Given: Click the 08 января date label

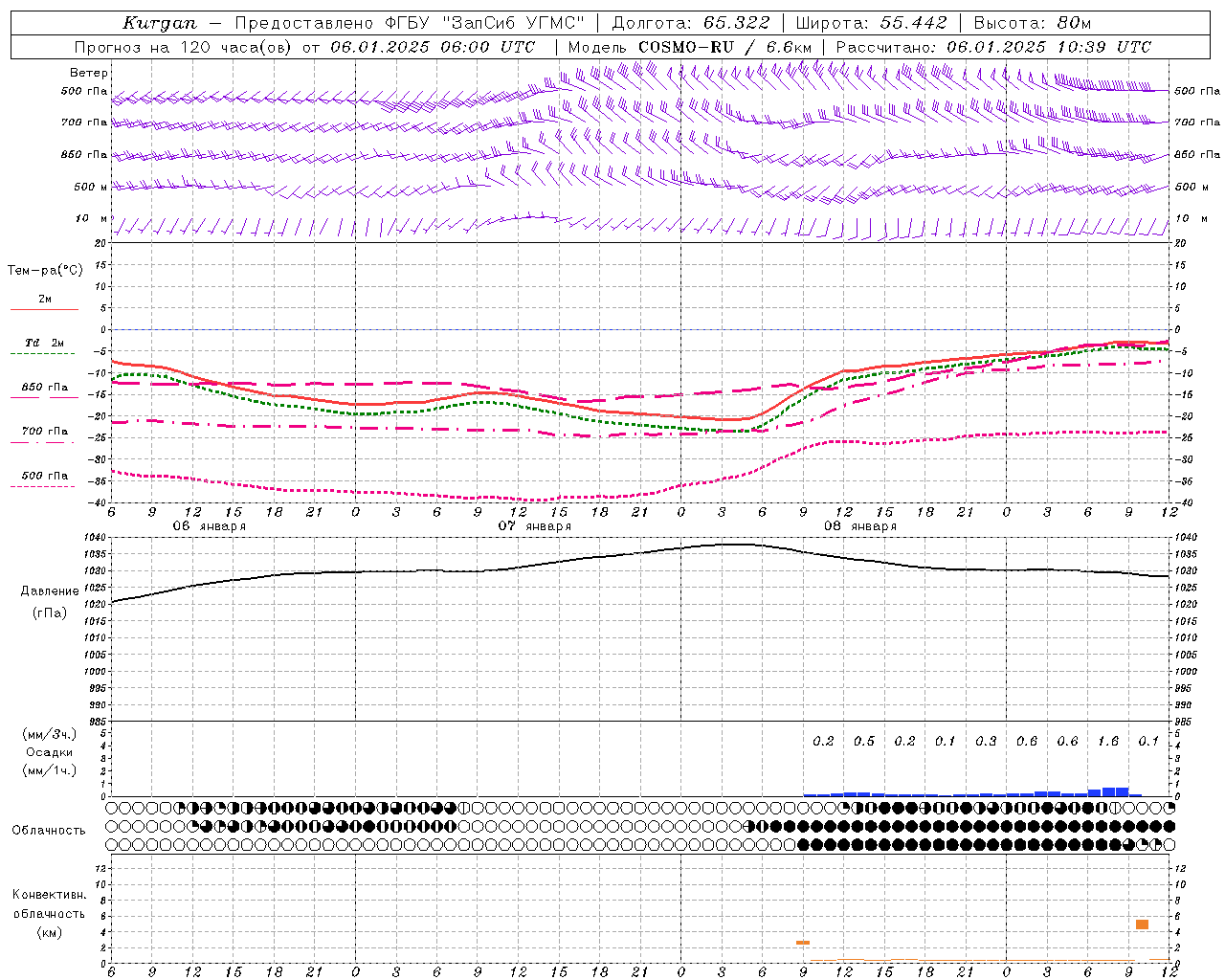Looking at the screenshot, I should [859, 526].
